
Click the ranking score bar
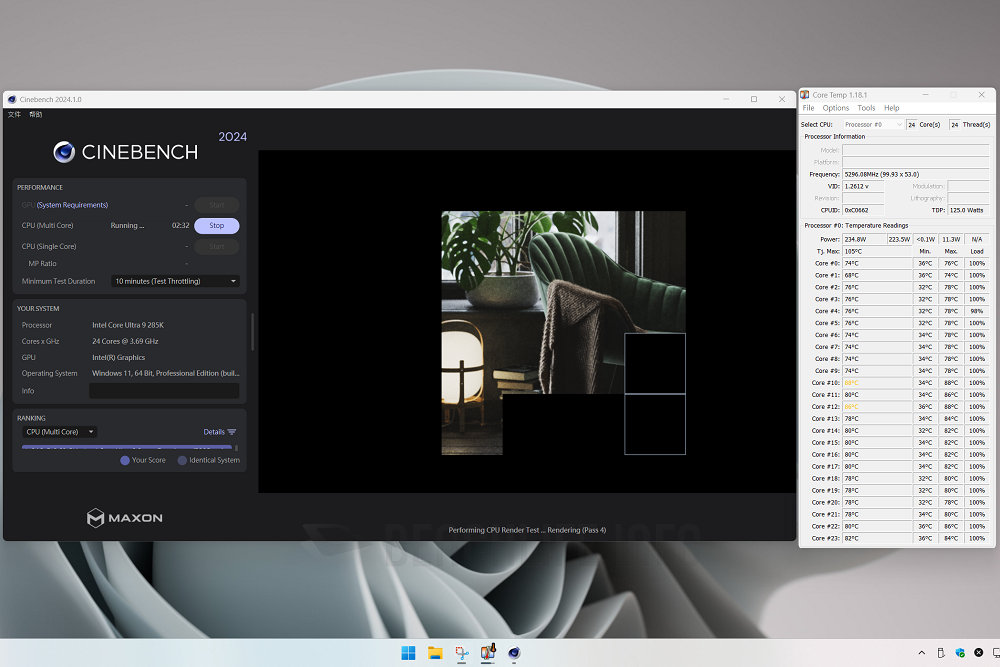(127, 447)
